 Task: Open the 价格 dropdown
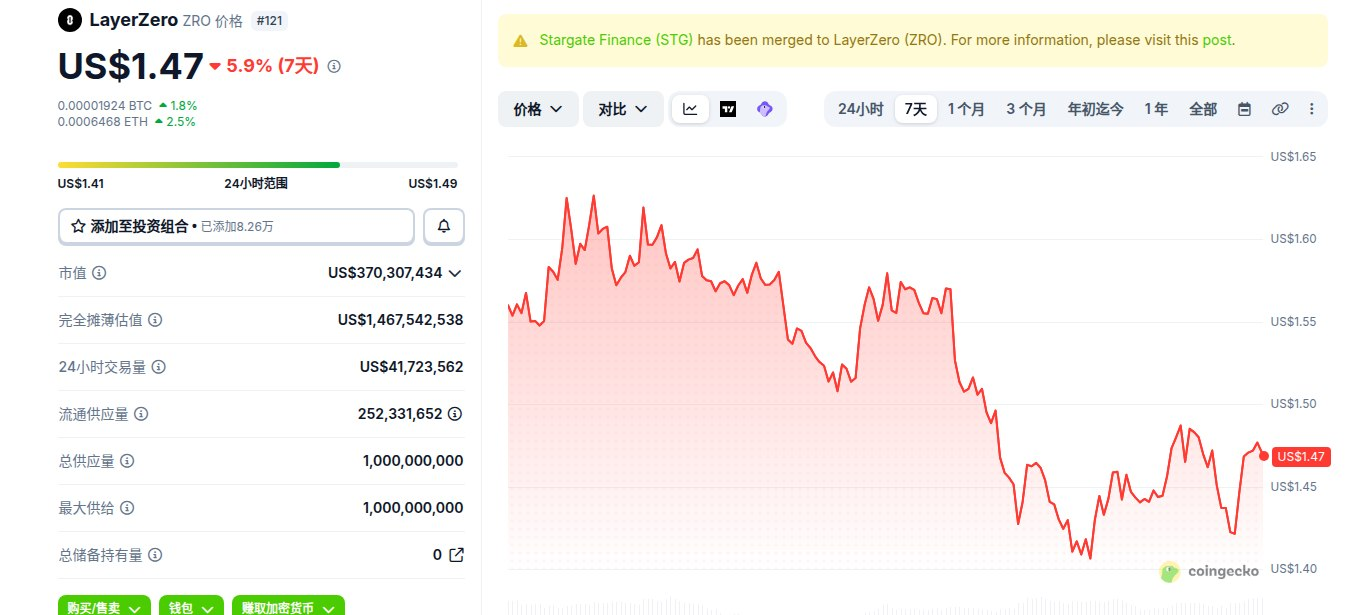coord(538,109)
